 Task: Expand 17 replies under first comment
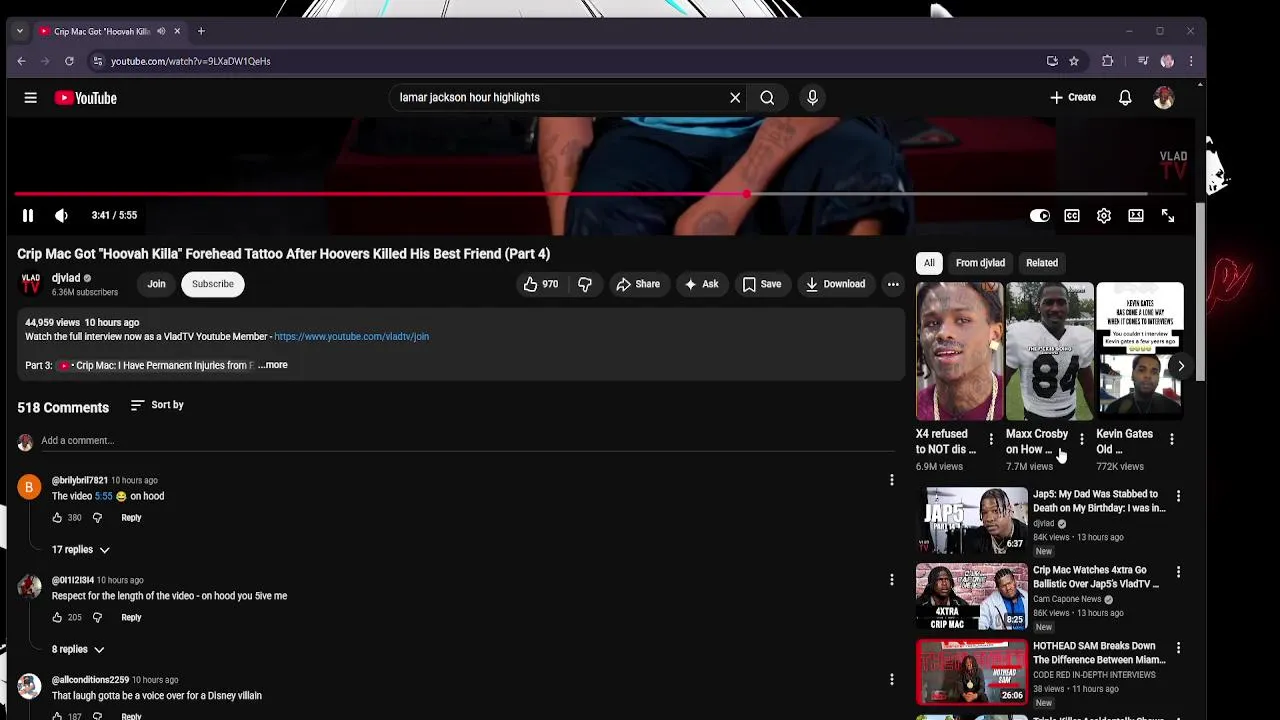pyautogui.click(x=81, y=550)
